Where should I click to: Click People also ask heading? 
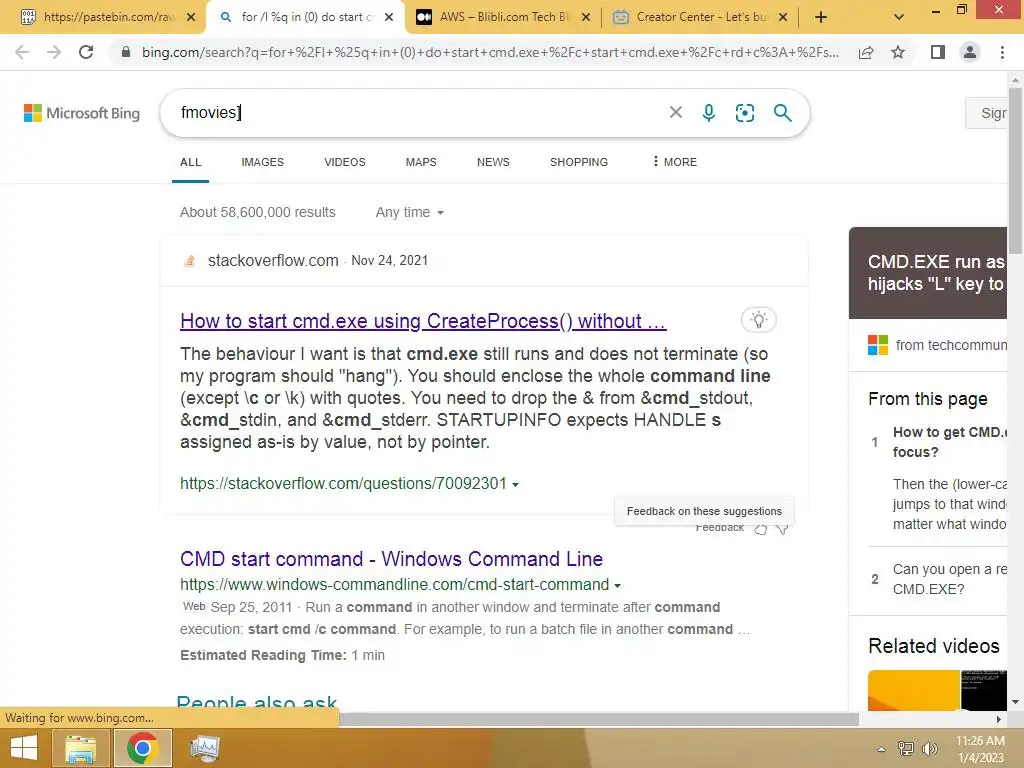[x=257, y=703]
